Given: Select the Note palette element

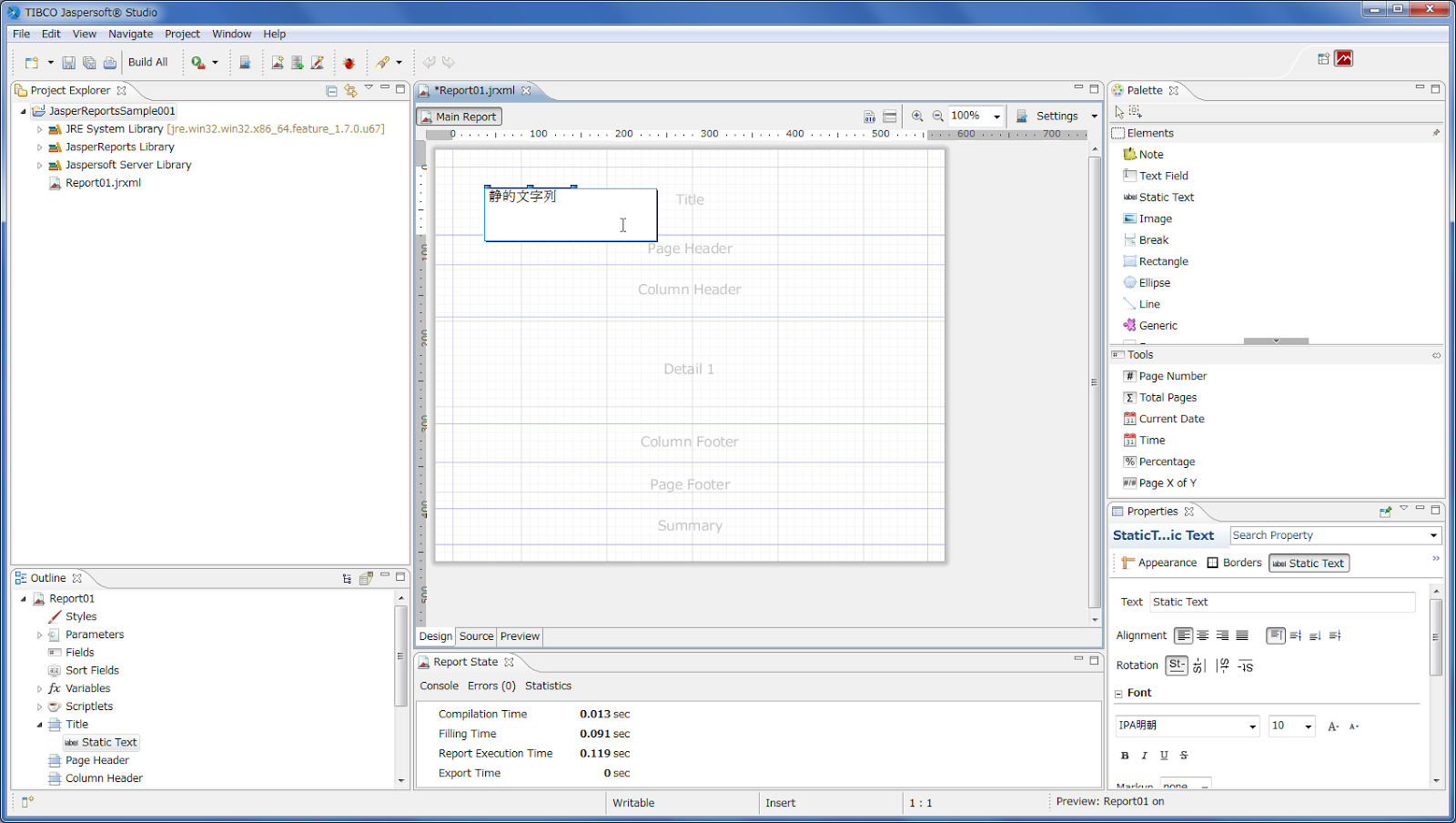Looking at the screenshot, I should [1143, 154].
